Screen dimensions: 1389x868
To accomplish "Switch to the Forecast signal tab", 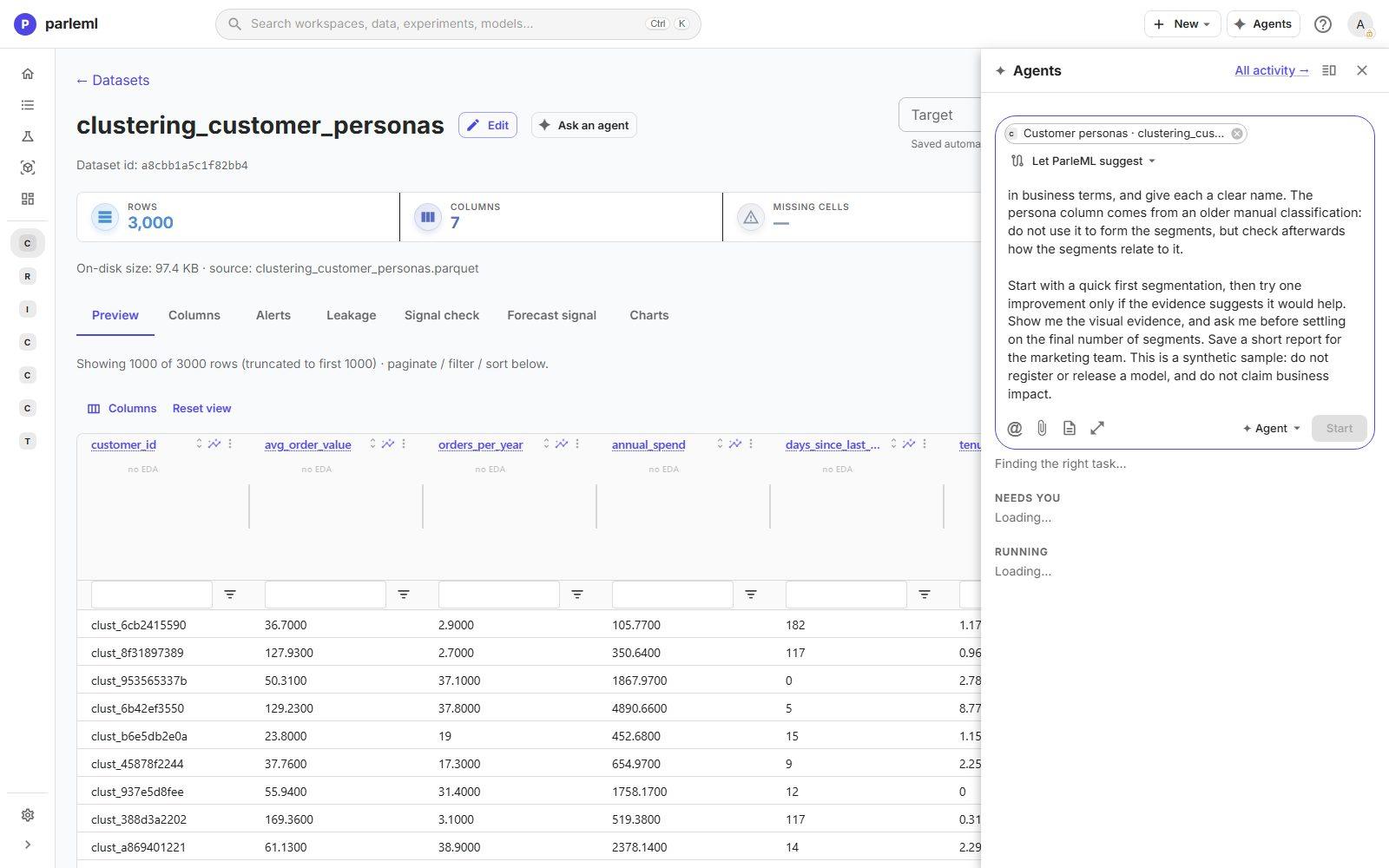I will (551, 315).
